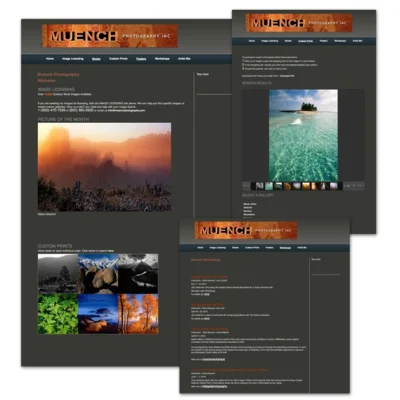Open Workshops in the workshops page navigation

pyautogui.click(x=285, y=248)
